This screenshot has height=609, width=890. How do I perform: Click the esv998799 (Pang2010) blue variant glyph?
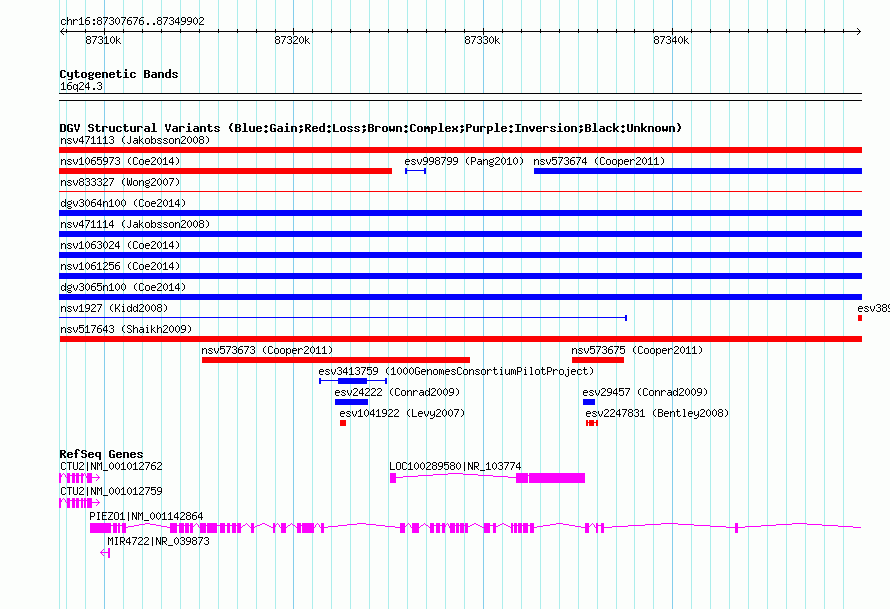tap(415, 171)
